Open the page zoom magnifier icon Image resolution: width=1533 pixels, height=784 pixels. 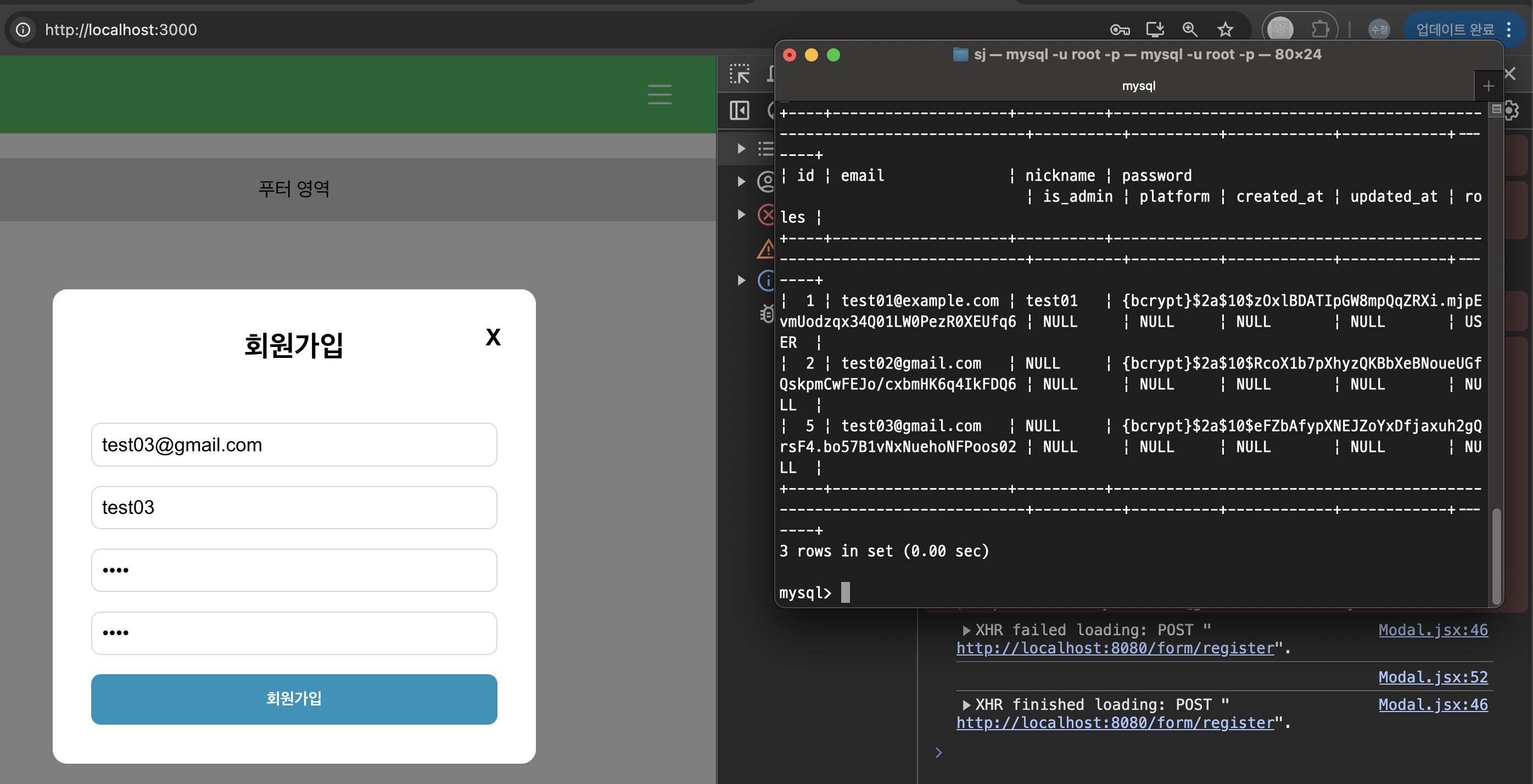(x=1190, y=29)
